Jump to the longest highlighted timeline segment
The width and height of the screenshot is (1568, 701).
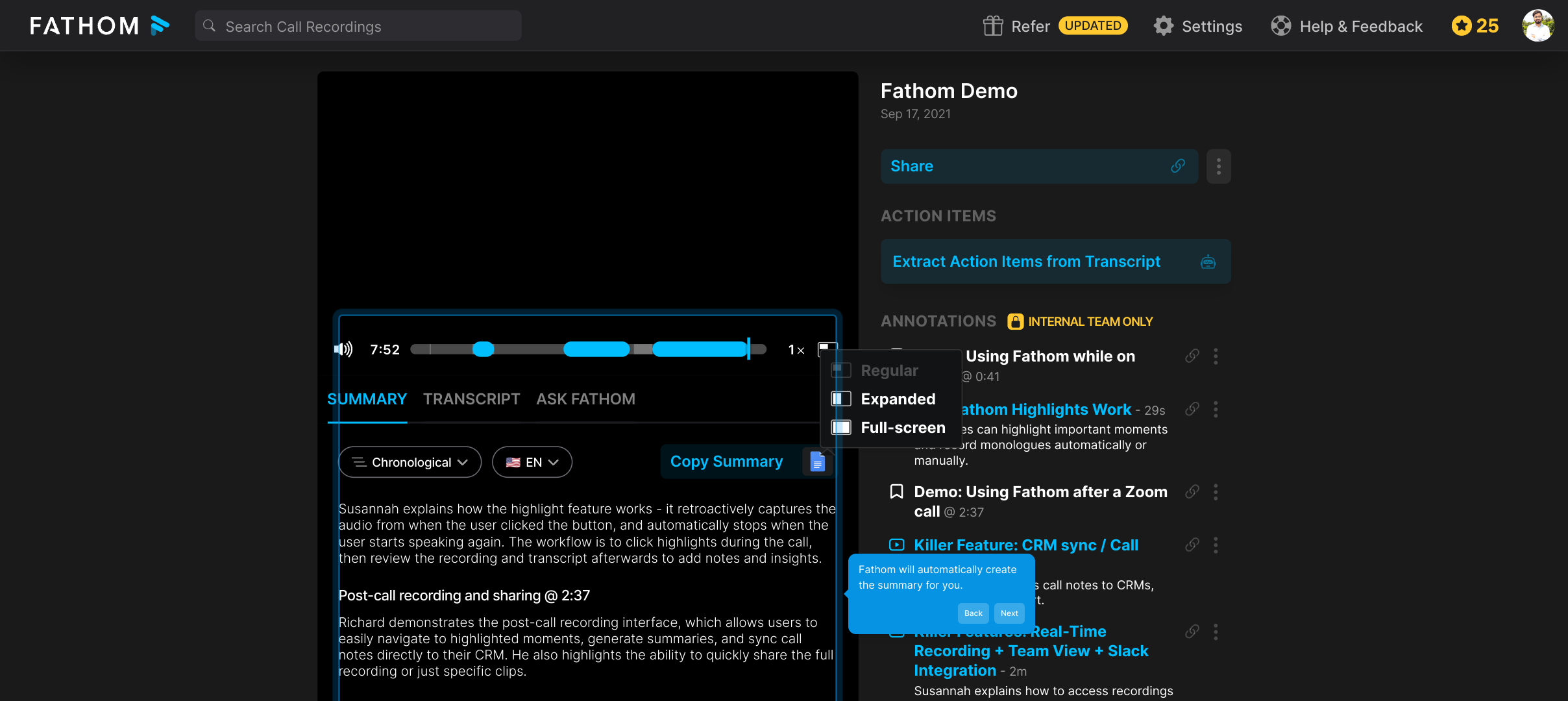(700, 349)
